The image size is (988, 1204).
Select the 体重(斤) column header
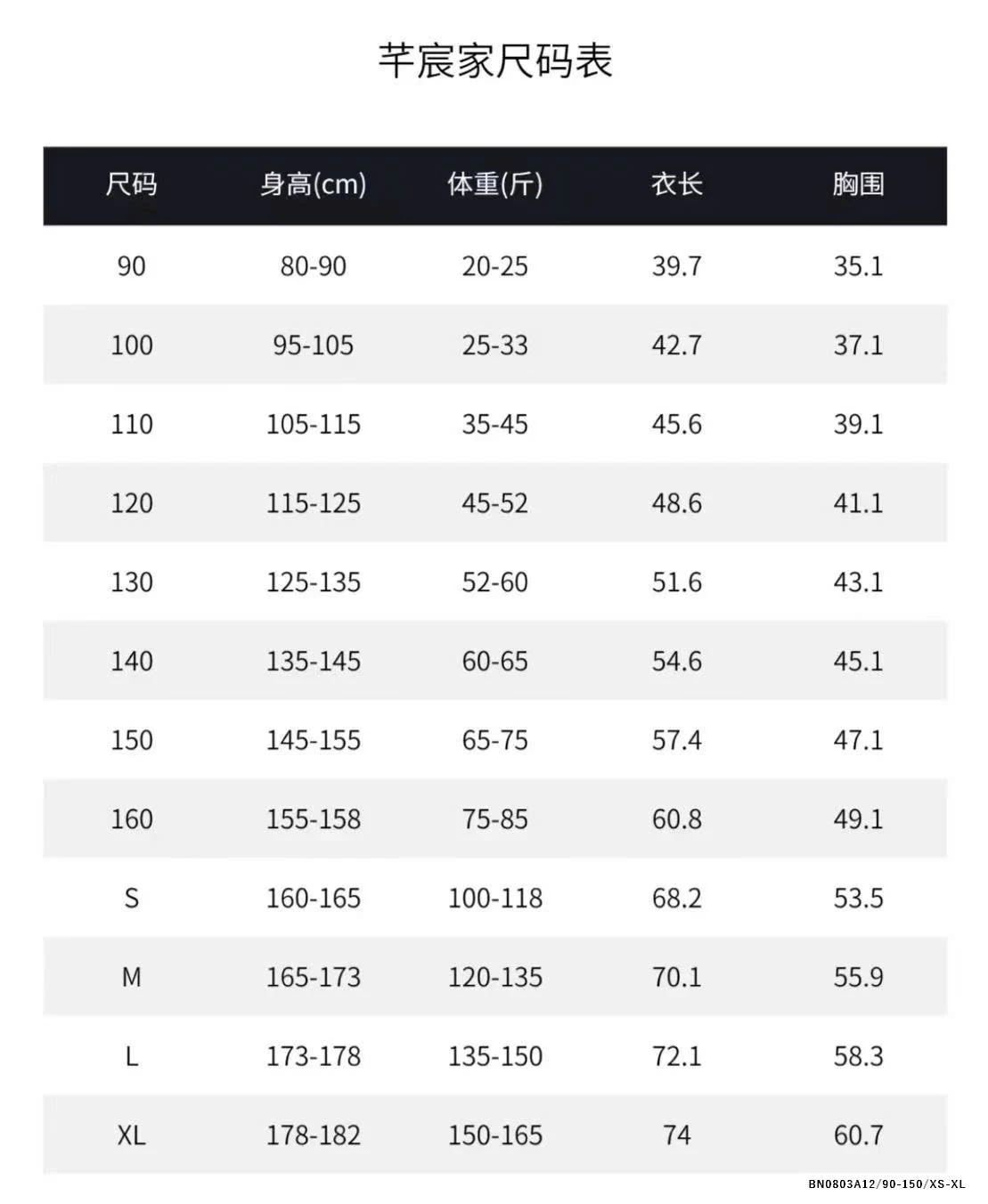494,184
